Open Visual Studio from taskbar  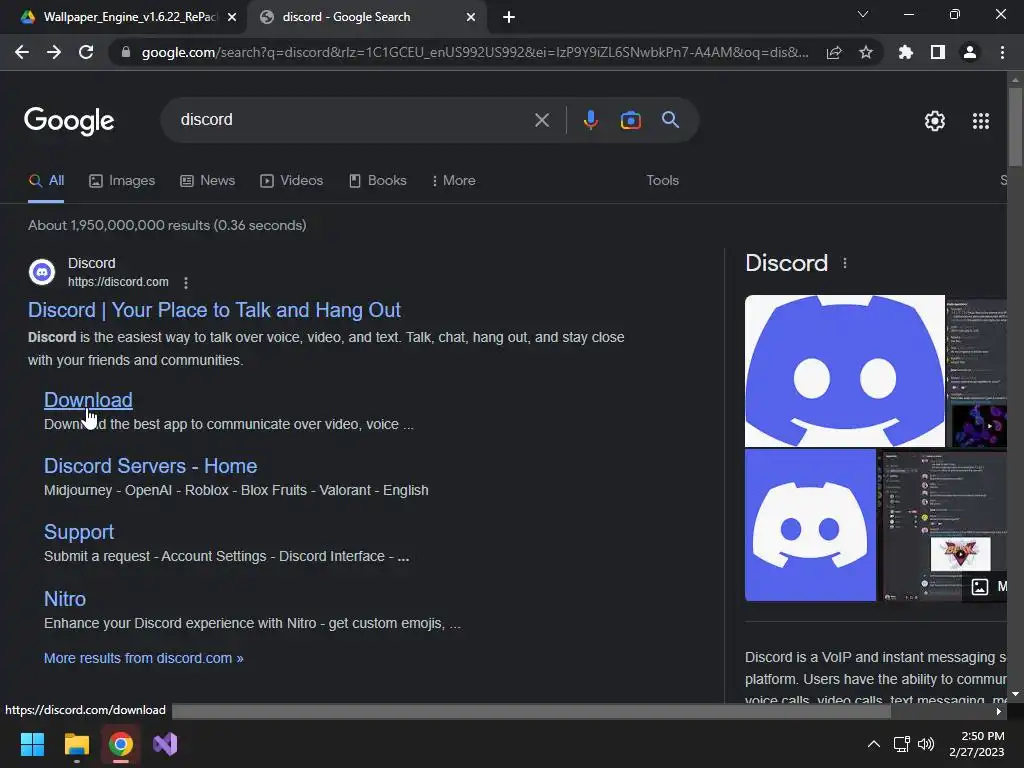(165, 744)
